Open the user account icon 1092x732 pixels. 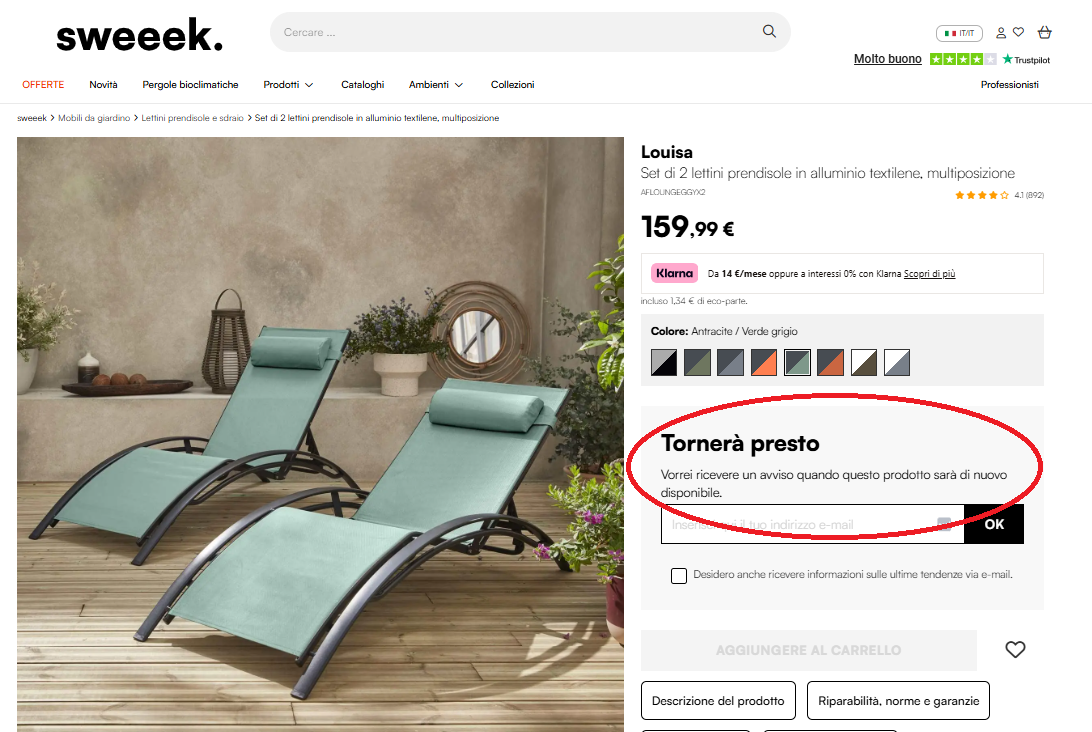[1001, 33]
